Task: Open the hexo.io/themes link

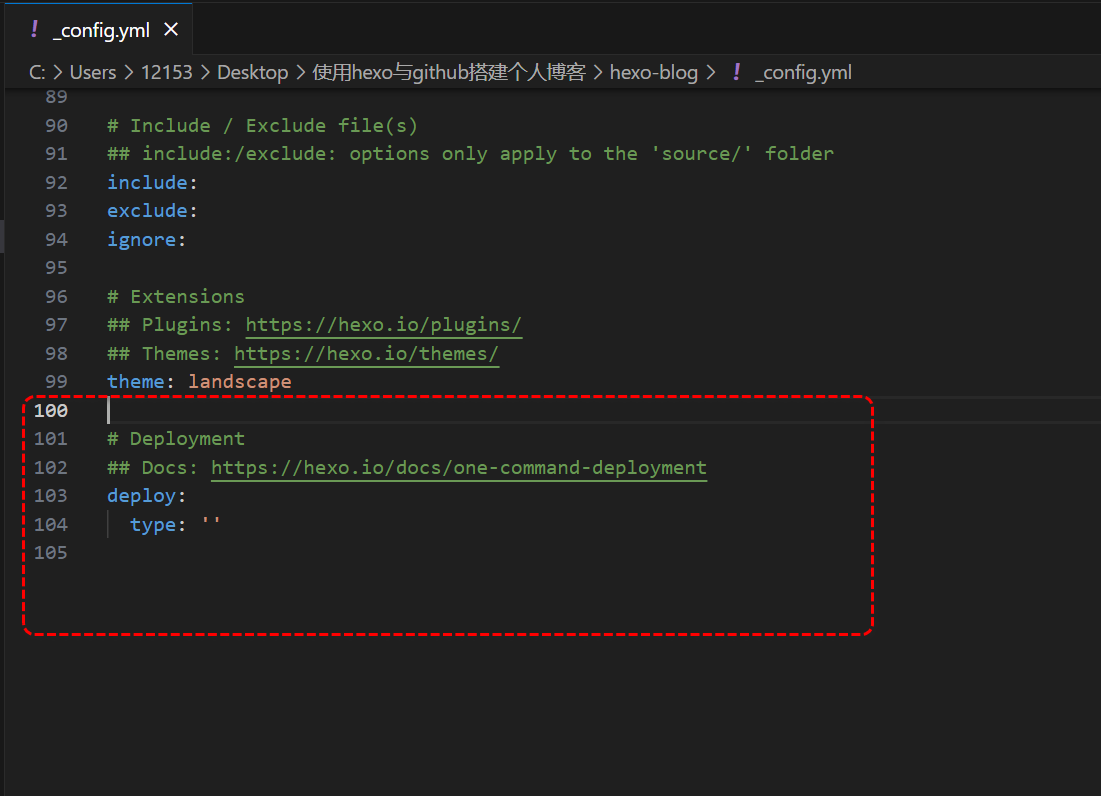Action: coord(366,353)
